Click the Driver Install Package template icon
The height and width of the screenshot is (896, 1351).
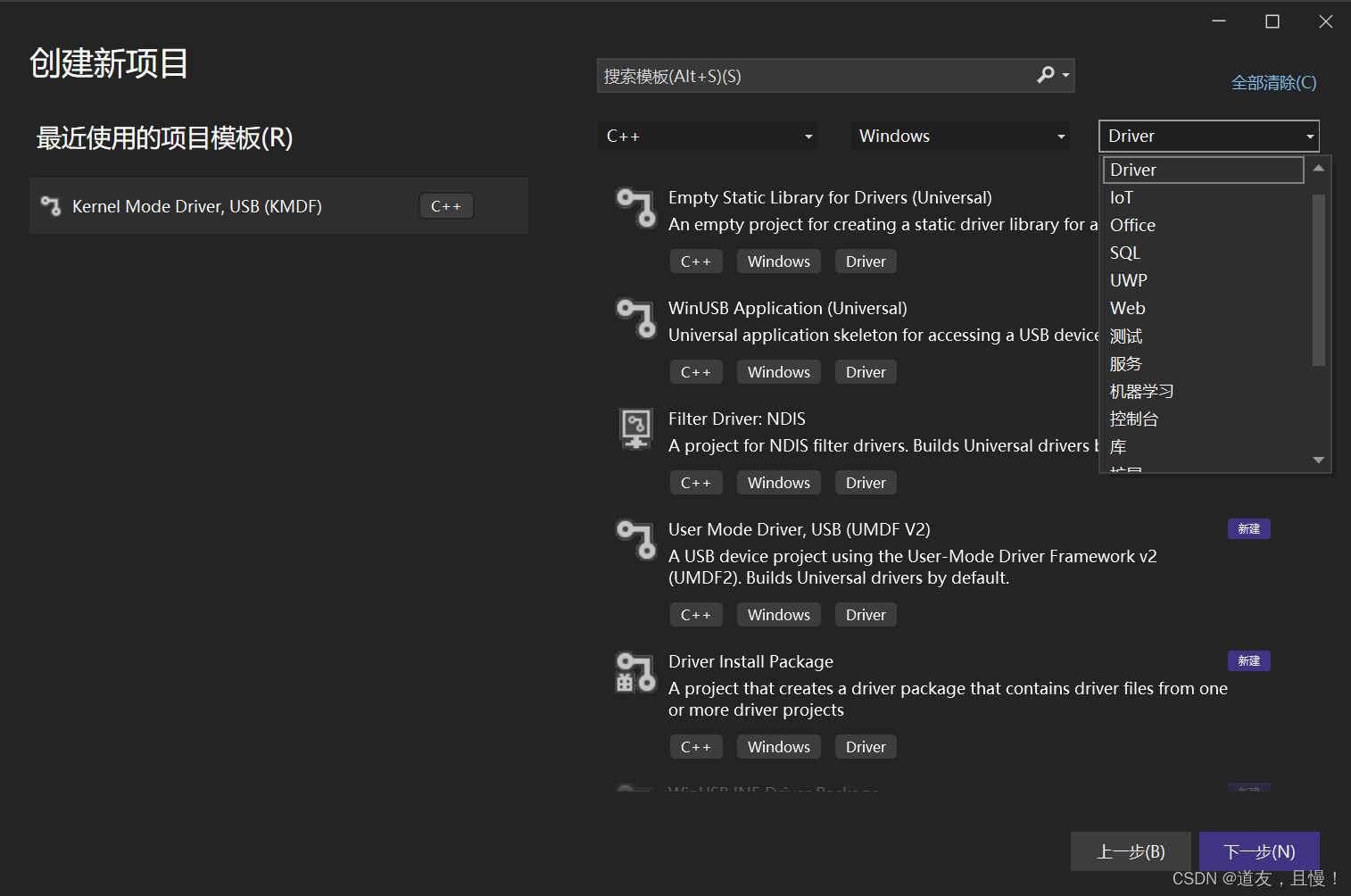pos(635,672)
